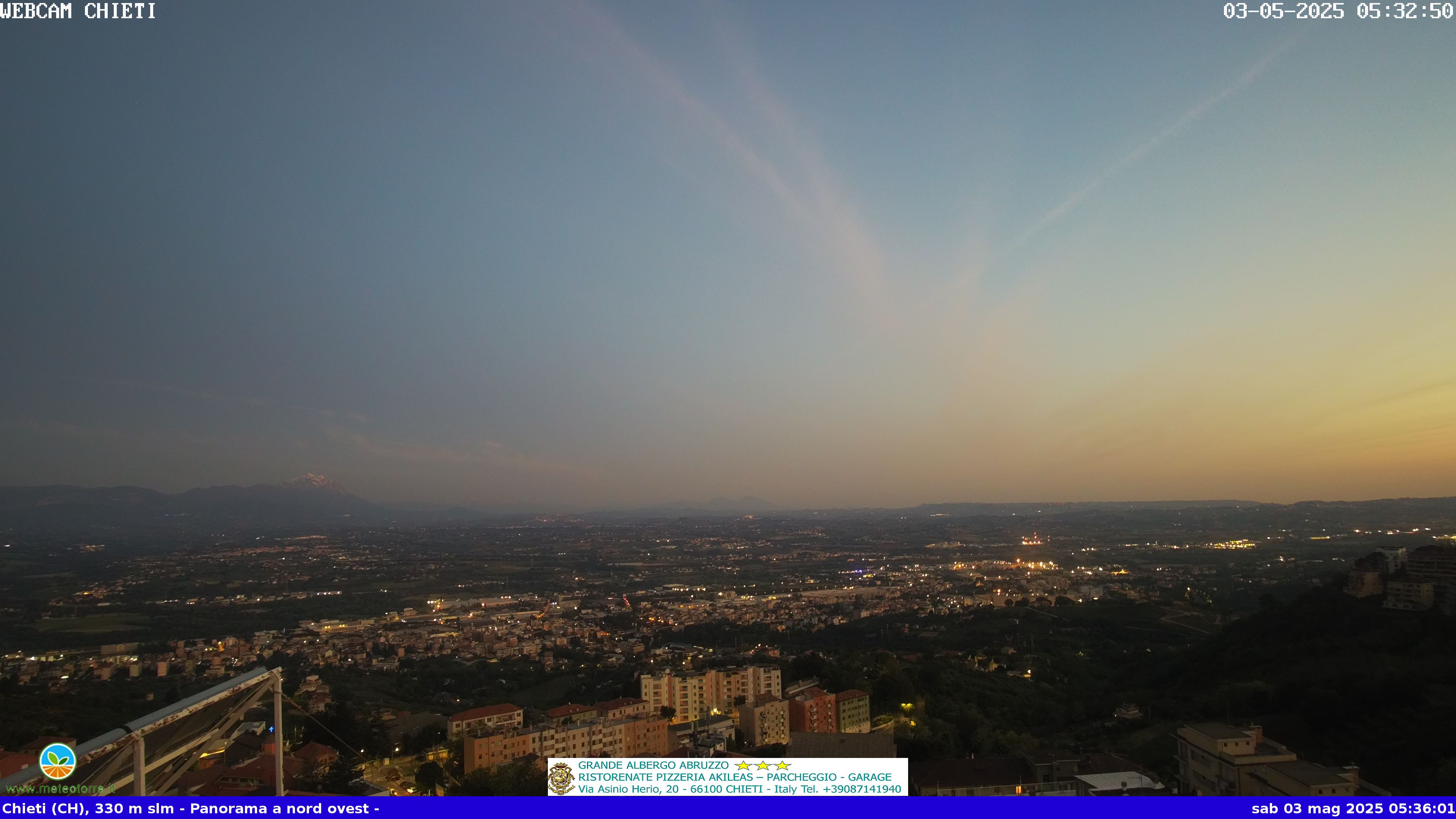Click the RISTORENATE PIZZERIA AKILEAS line

pos(735,777)
